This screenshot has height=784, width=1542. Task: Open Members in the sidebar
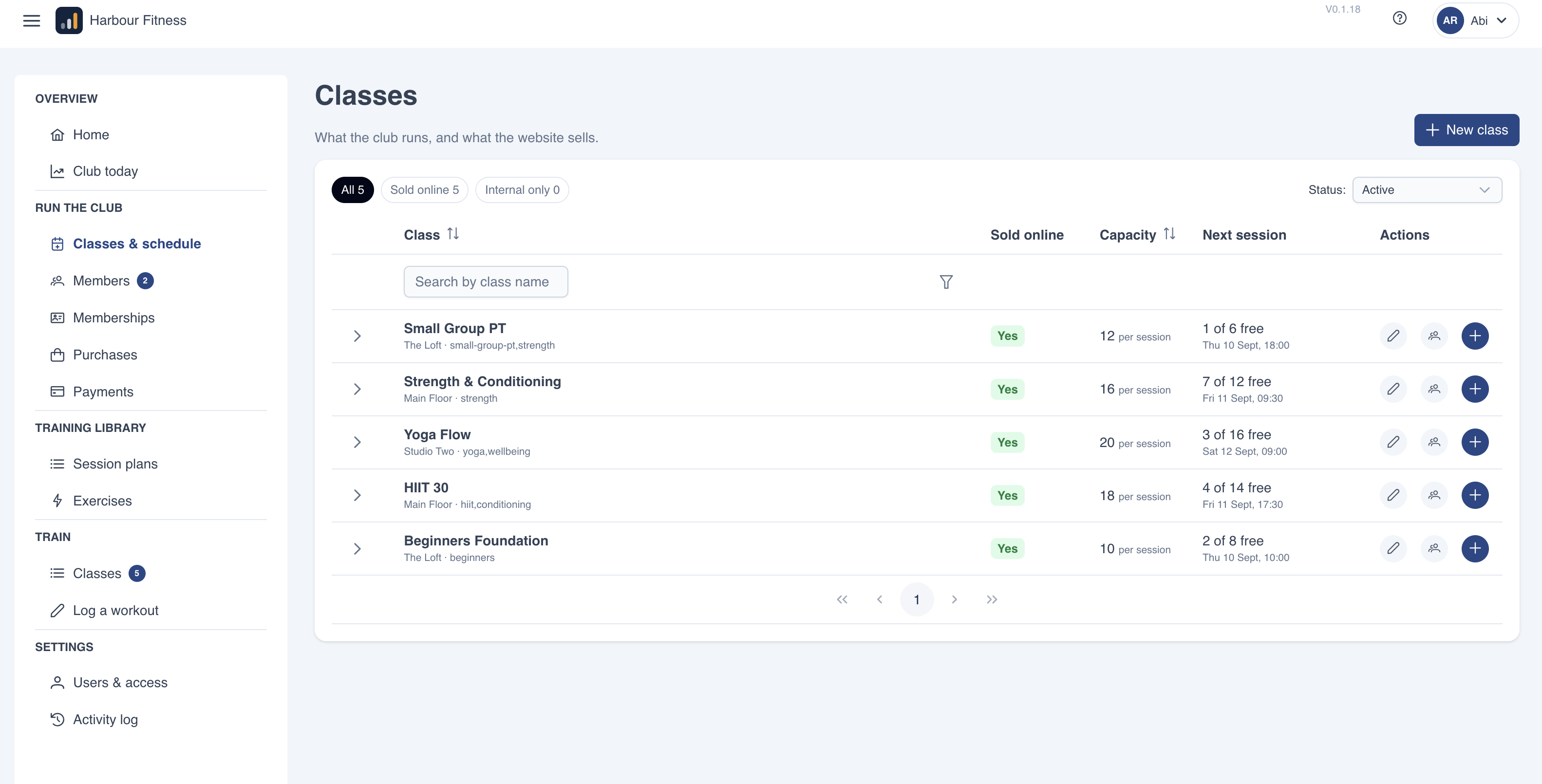click(102, 280)
